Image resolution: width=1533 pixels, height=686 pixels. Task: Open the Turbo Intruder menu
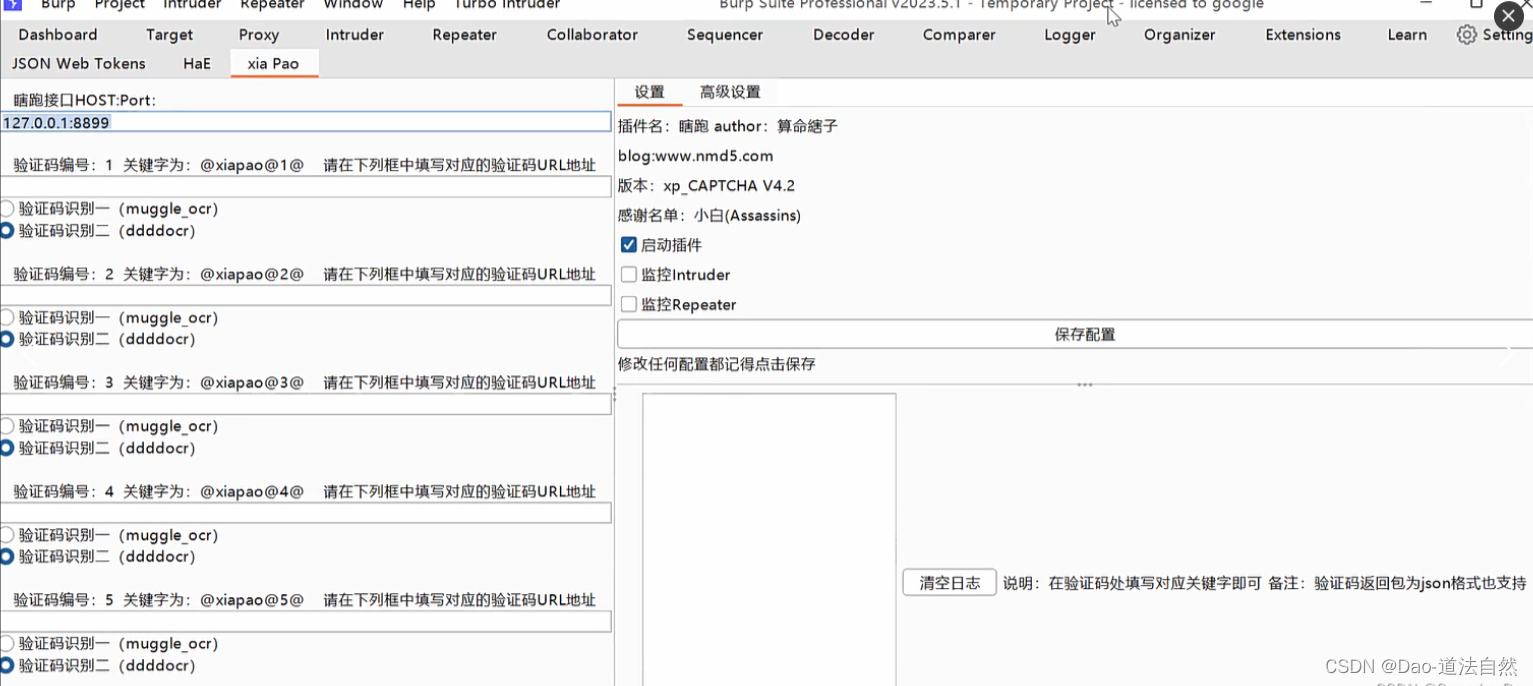(507, 5)
